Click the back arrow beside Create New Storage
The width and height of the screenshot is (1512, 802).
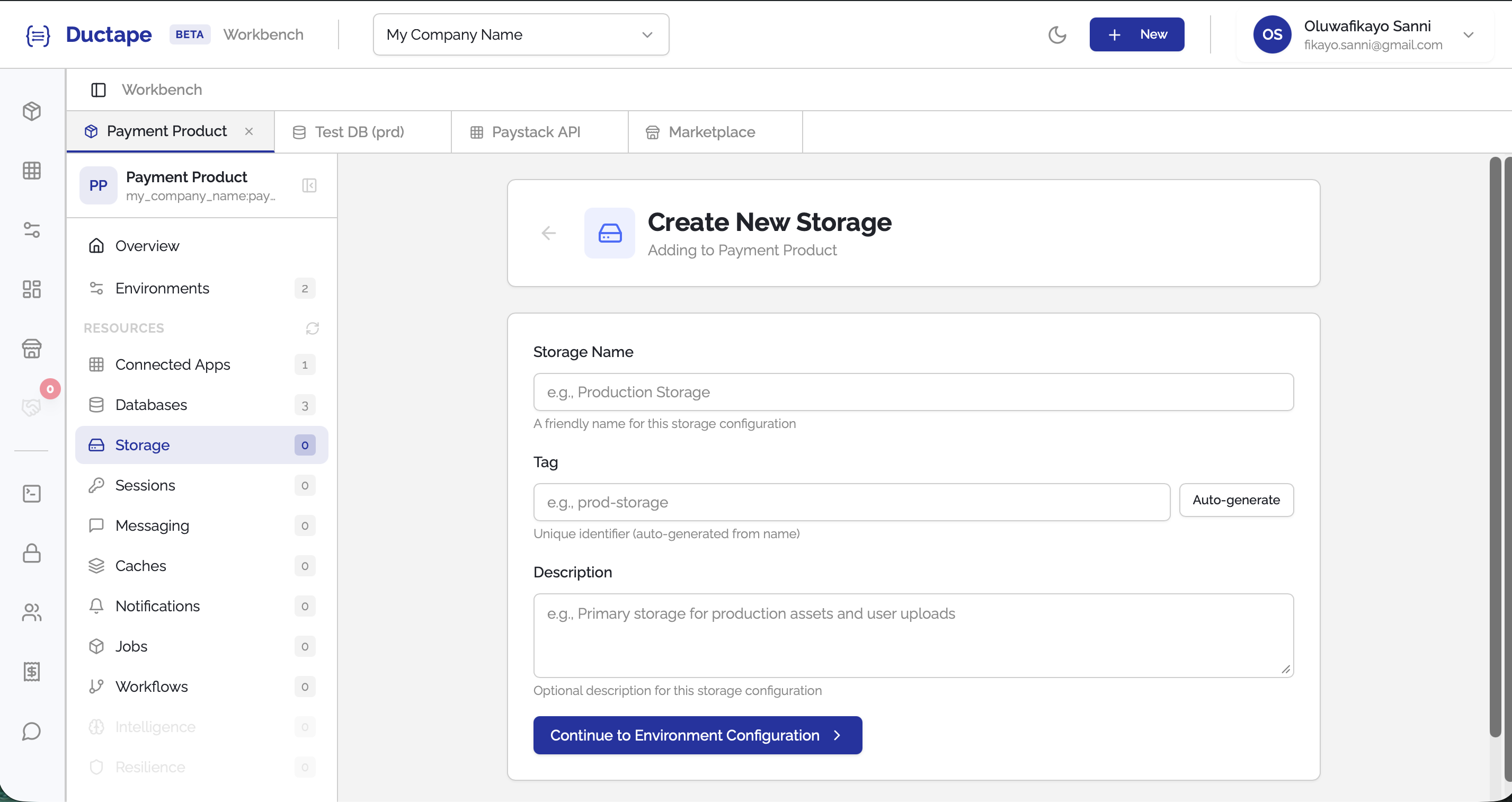point(548,233)
